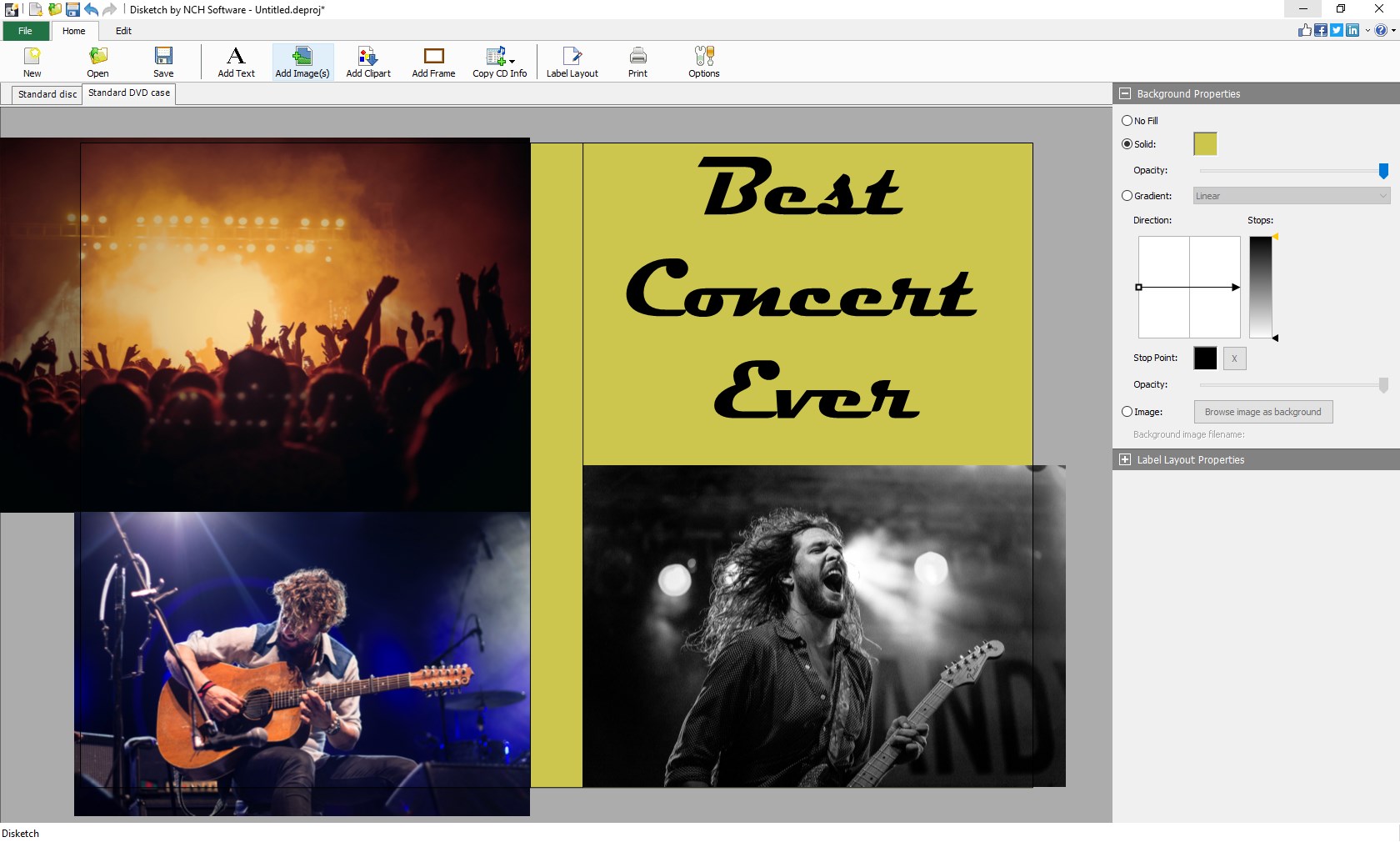Select the Add Frame tool

pyautogui.click(x=432, y=62)
